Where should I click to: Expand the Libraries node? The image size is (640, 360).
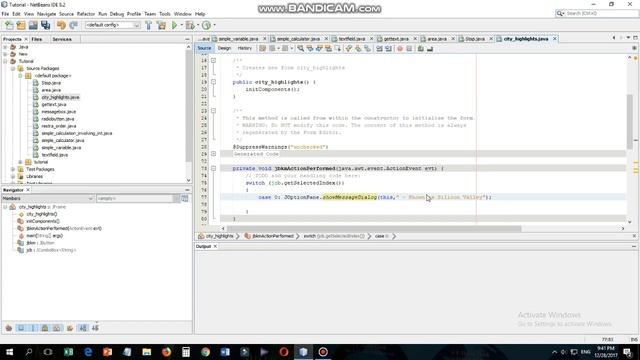coord(13,177)
